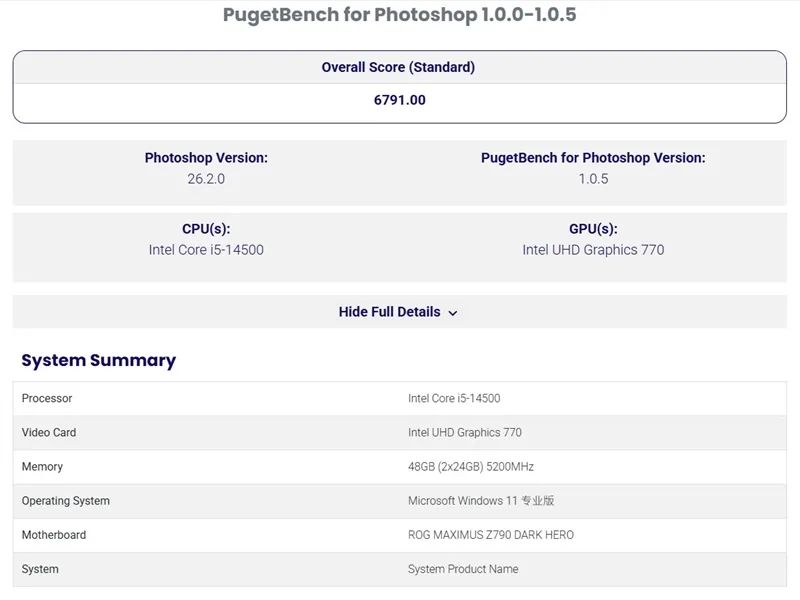
Task: Select the 1.0.5 benchmark version value
Action: tap(593, 179)
